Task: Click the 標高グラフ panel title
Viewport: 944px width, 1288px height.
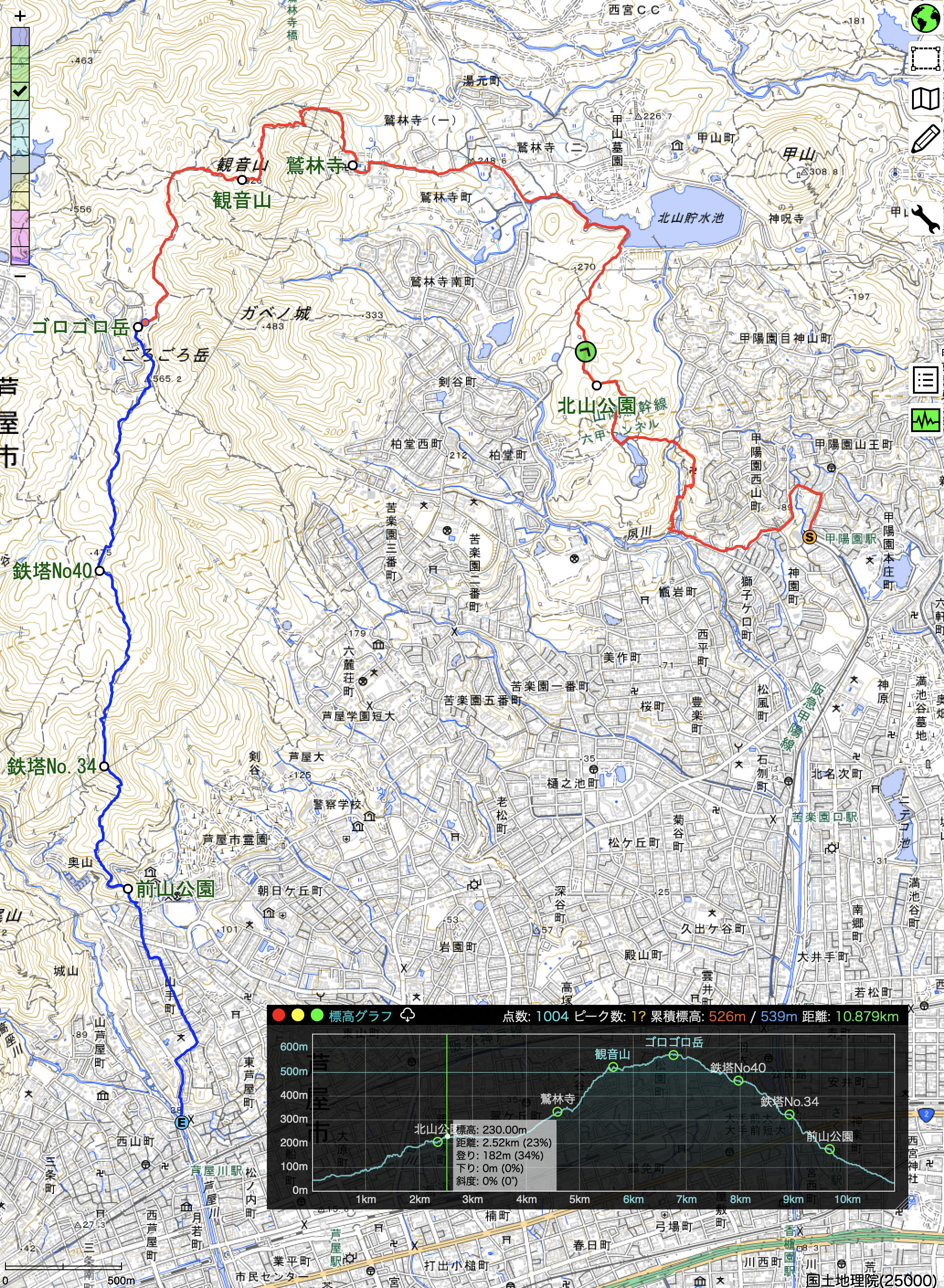Action: click(x=360, y=1015)
